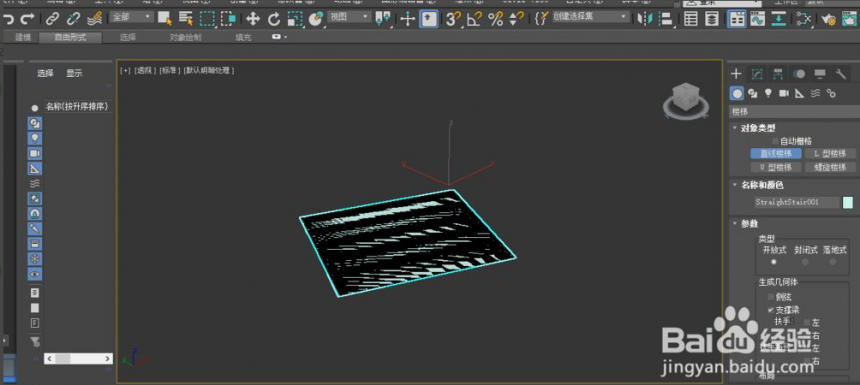Image resolution: width=860 pixels, height=385 pixels.
Task: Open the selection filter dropdown 全部
Action: (131, 17)
